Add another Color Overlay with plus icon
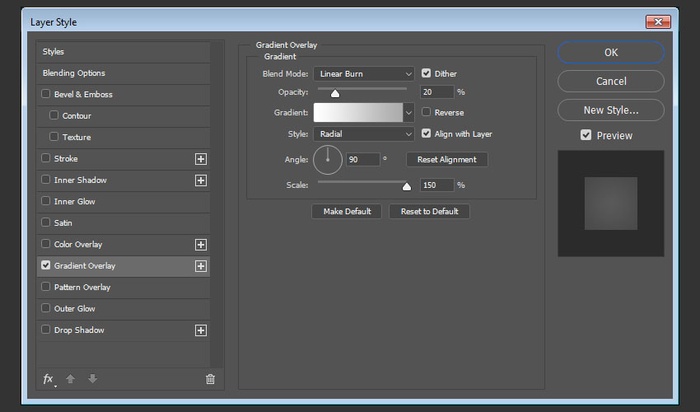 coord(200,245)
